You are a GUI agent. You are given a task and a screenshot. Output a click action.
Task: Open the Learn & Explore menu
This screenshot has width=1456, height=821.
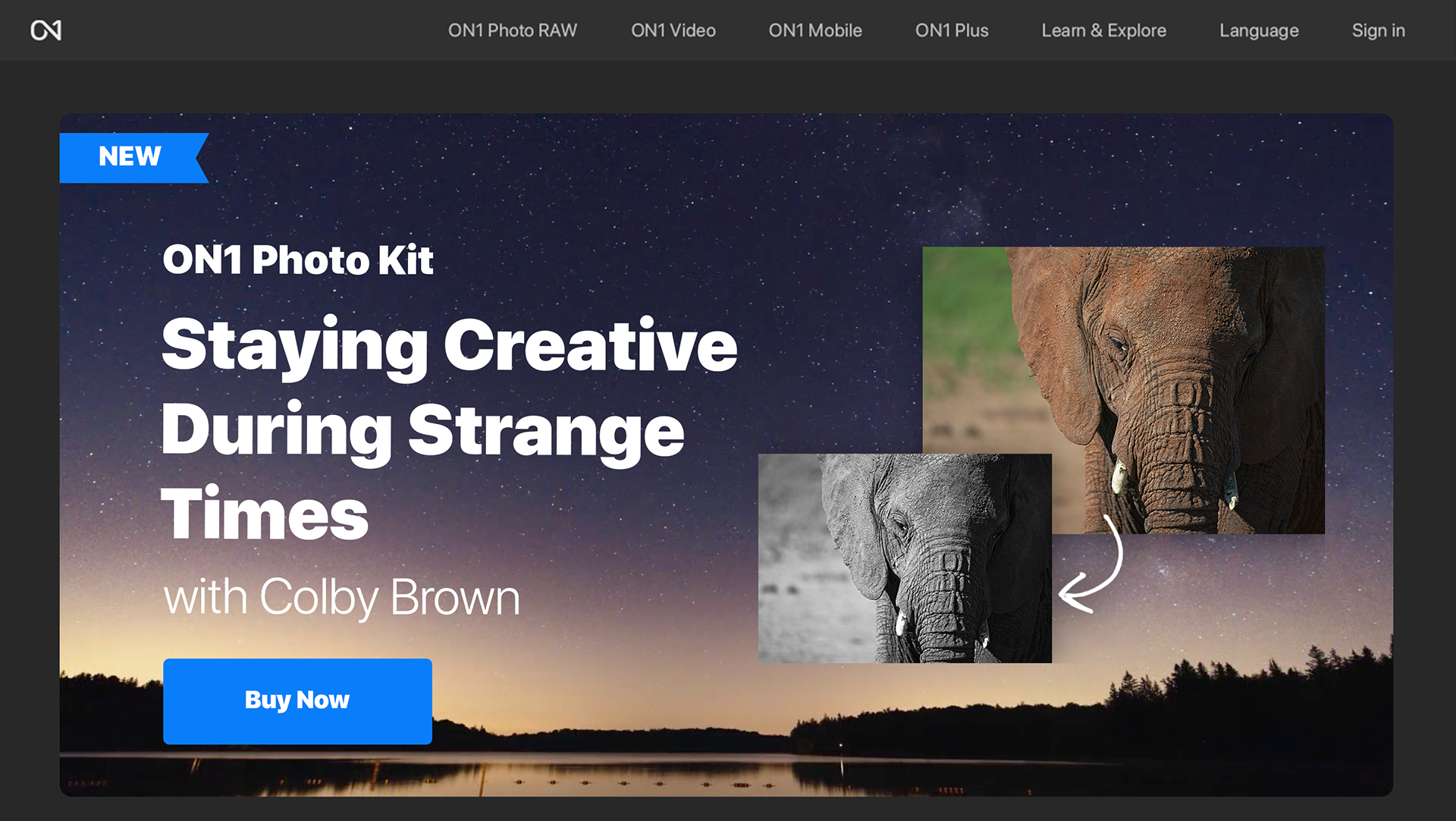click(1104, 30)
